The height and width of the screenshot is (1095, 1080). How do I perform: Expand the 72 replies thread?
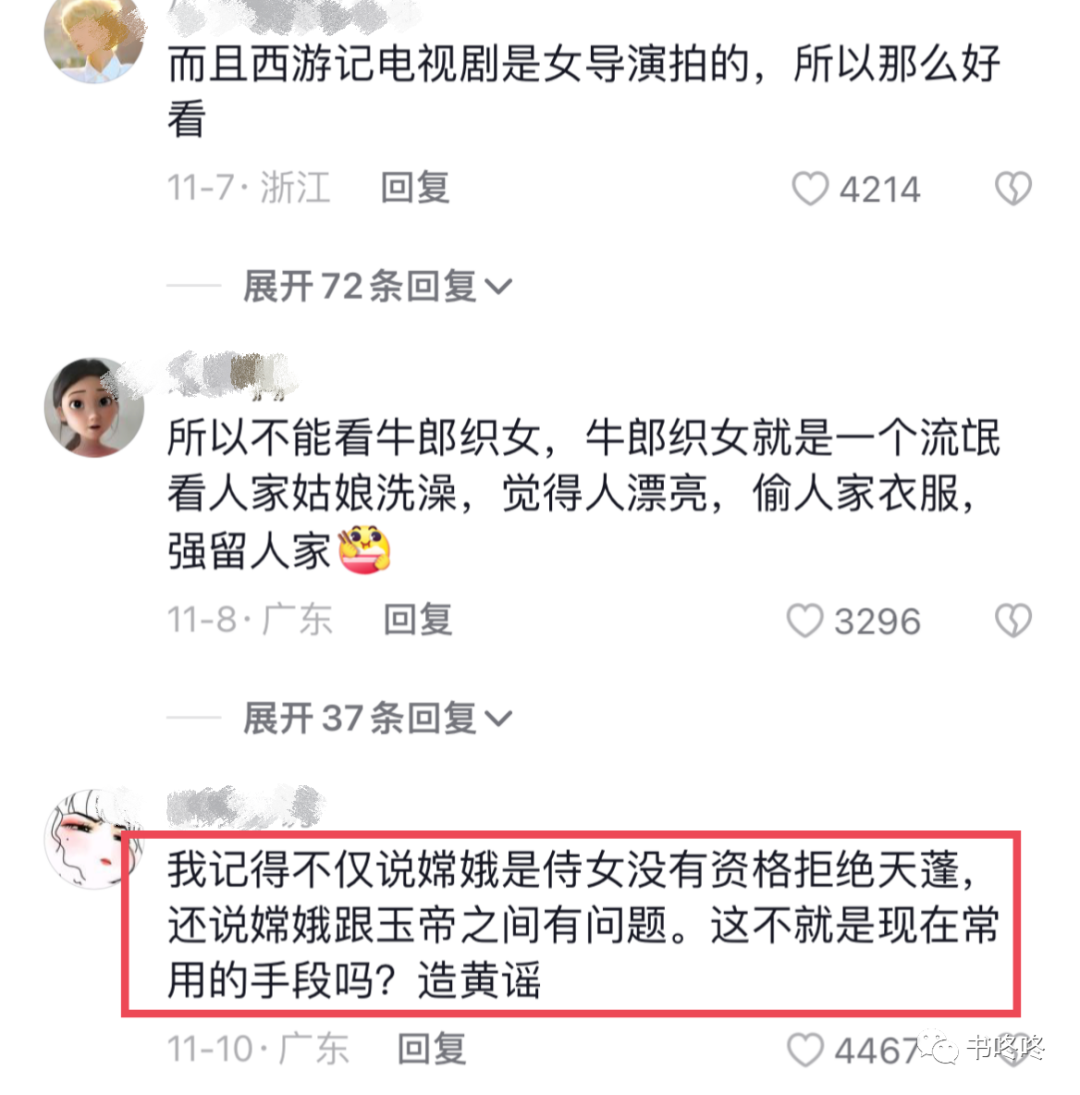click(378, 286)
